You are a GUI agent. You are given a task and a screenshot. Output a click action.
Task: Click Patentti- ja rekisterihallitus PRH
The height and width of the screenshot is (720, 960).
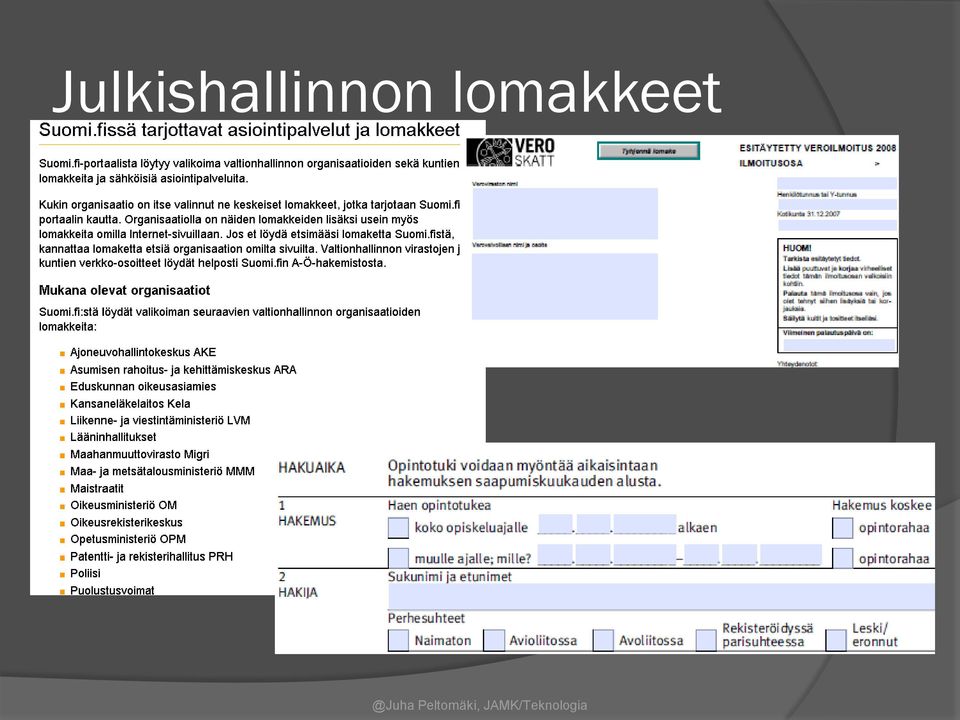click(151, 557)
